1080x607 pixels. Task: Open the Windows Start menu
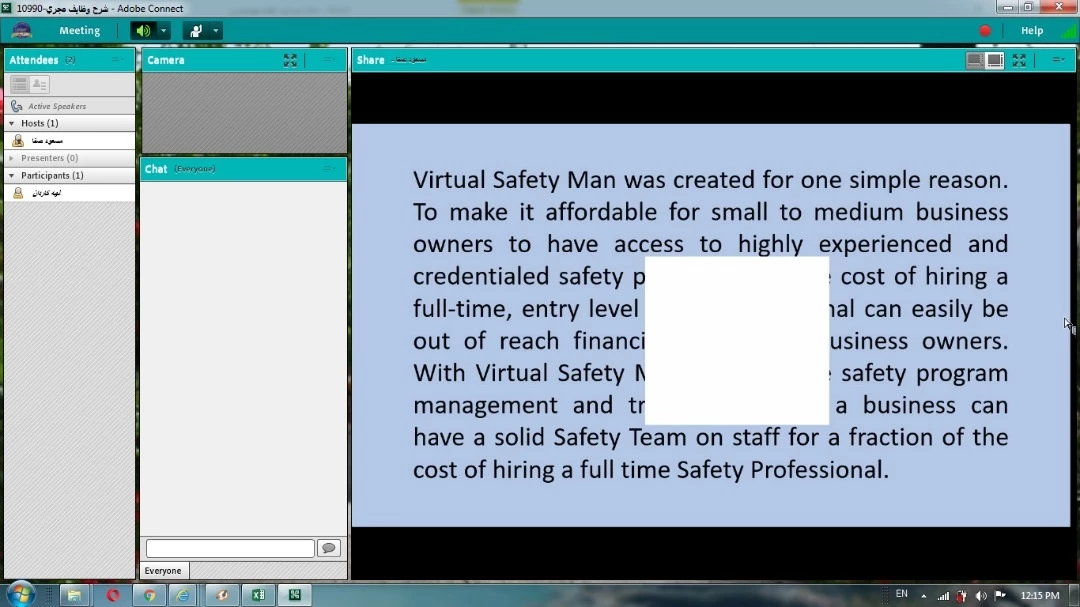click(x=20, y=594)
